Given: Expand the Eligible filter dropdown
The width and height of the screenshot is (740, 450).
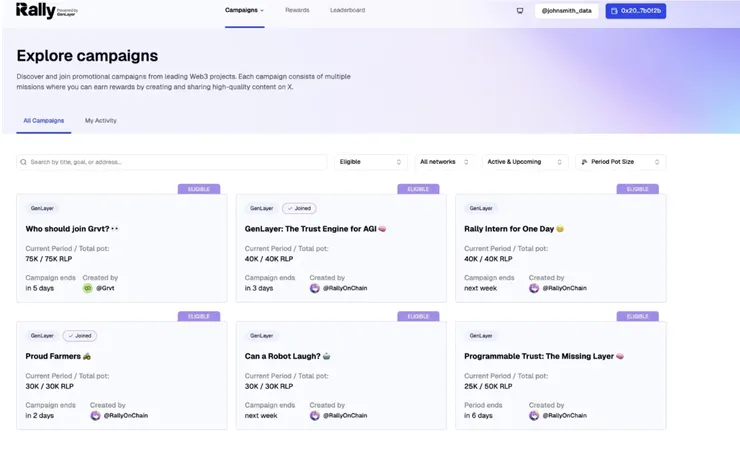Looking at the screenshot, I should 370,162.
